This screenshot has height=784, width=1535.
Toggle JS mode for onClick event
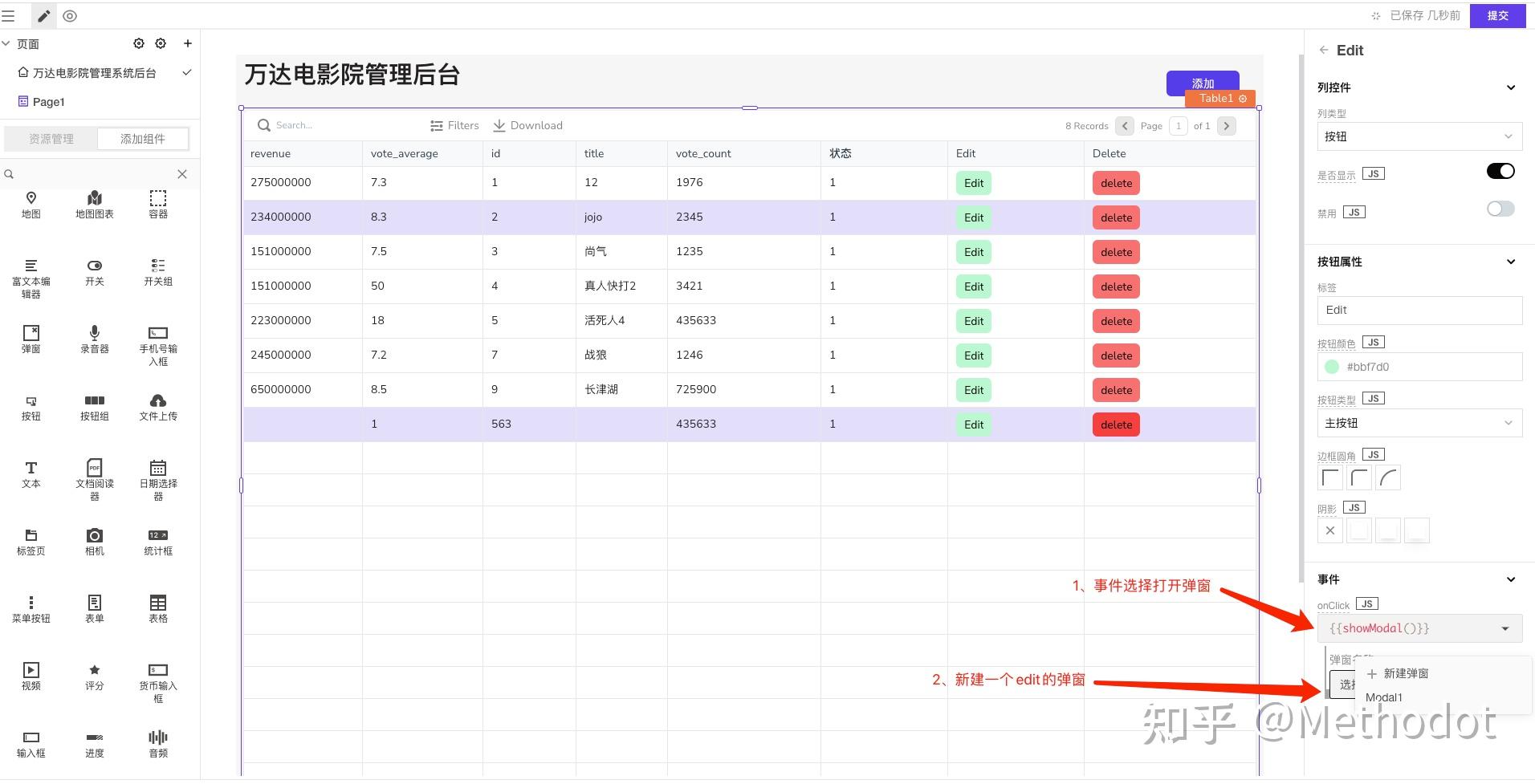coord(1367,604)
